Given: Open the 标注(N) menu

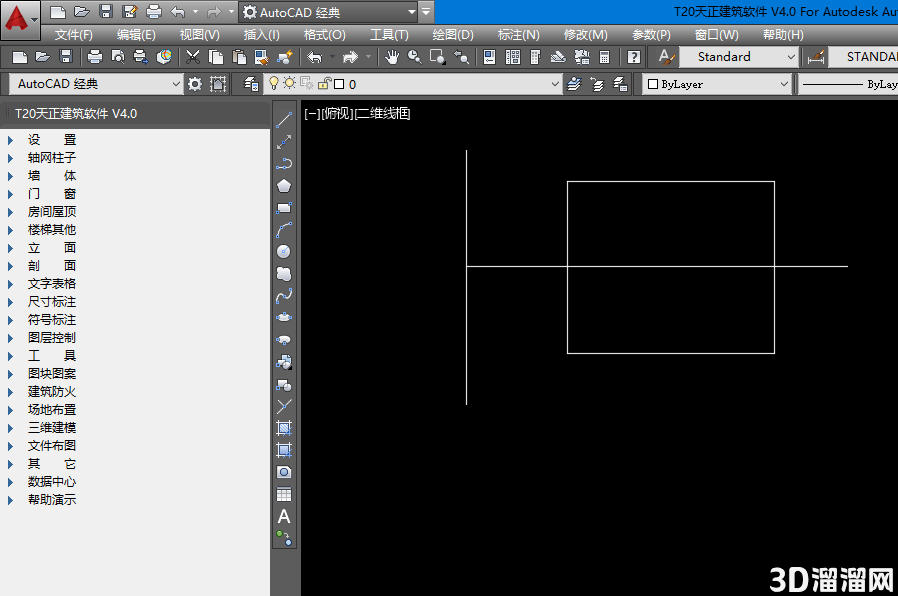Looking at the screenshot, I should click(518, 35).
